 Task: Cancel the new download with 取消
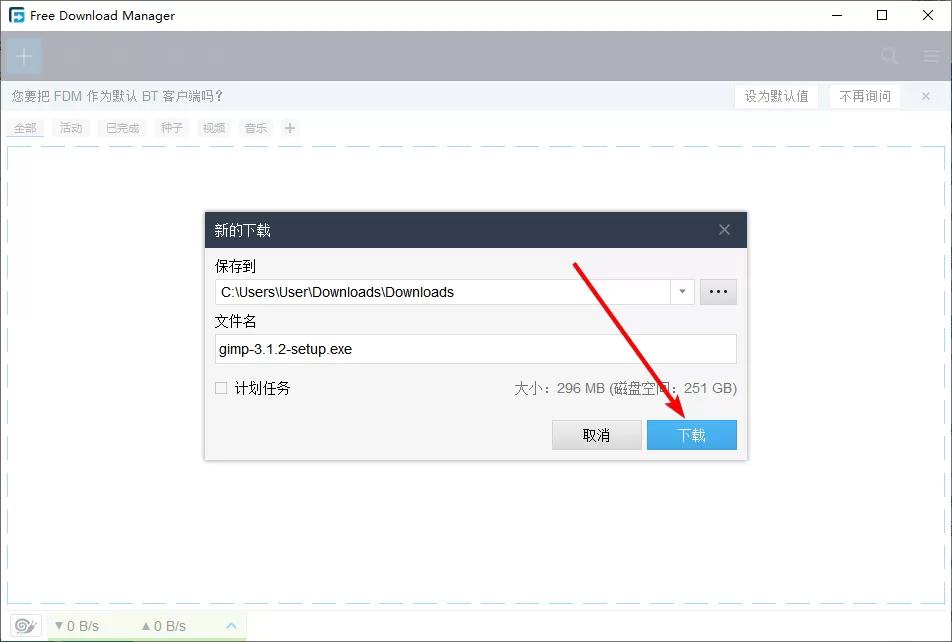pyautogui.click(x=596, y=435)
